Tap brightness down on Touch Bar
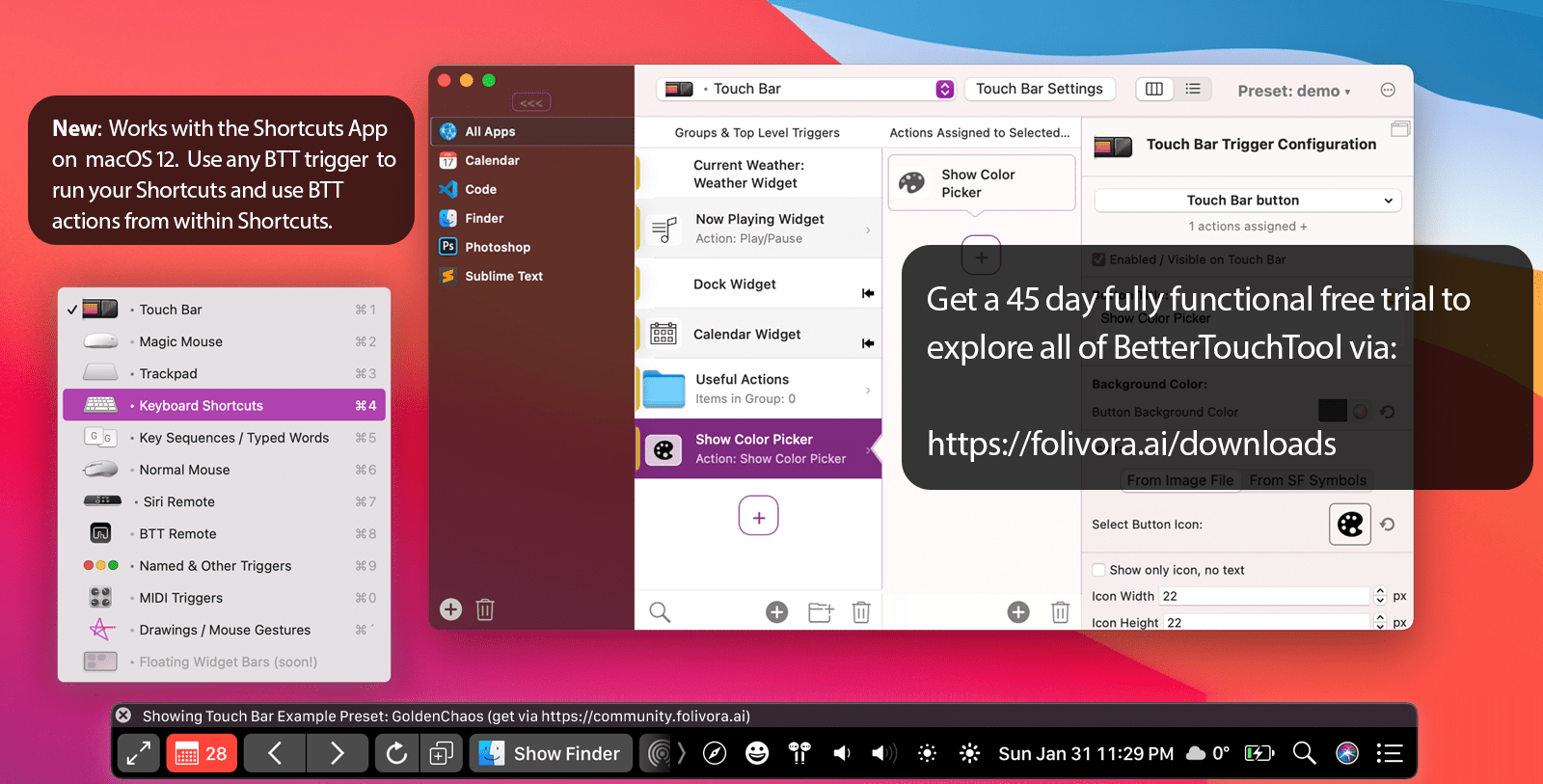1543x784 pixels. [x=927, y=753]
